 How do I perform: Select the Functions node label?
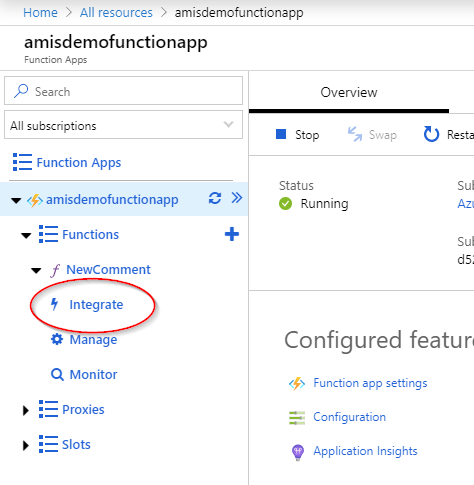(90, 234)
